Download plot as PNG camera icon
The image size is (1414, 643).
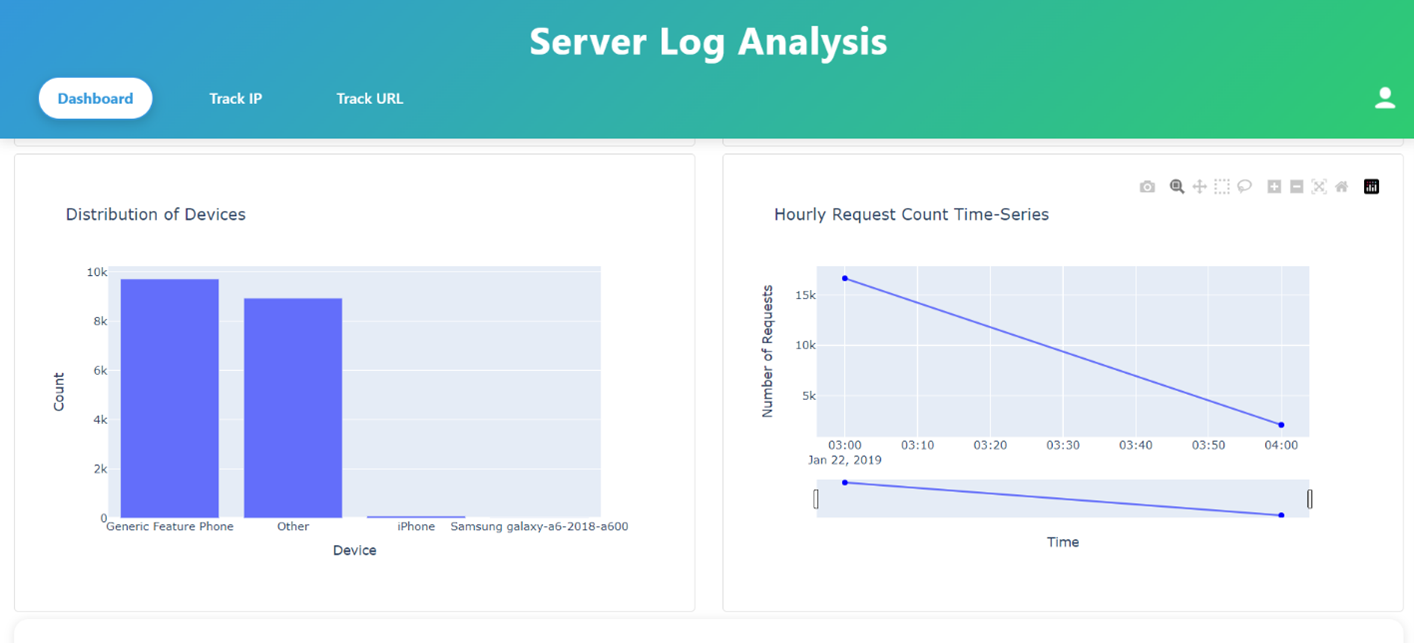1147,187
